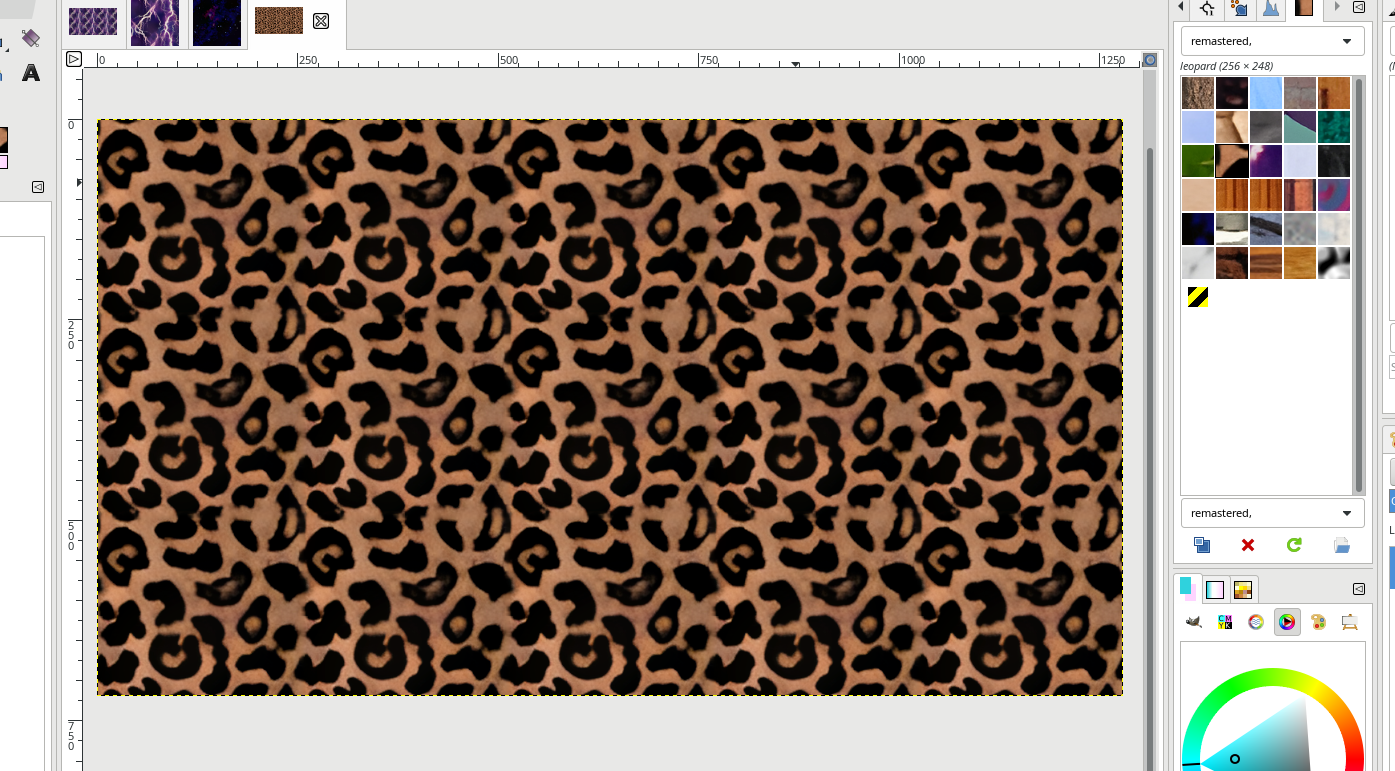The image size is (1395, 771).
Task: Open the dark blue starfield image tab
Action: 217,22
